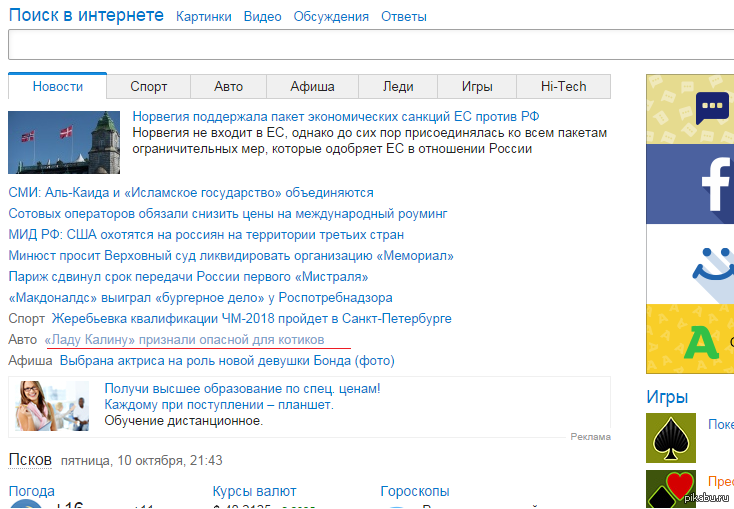Open the hearts card game icon
This screenshot has height=509, width=734.
click(x=671, y=490)
